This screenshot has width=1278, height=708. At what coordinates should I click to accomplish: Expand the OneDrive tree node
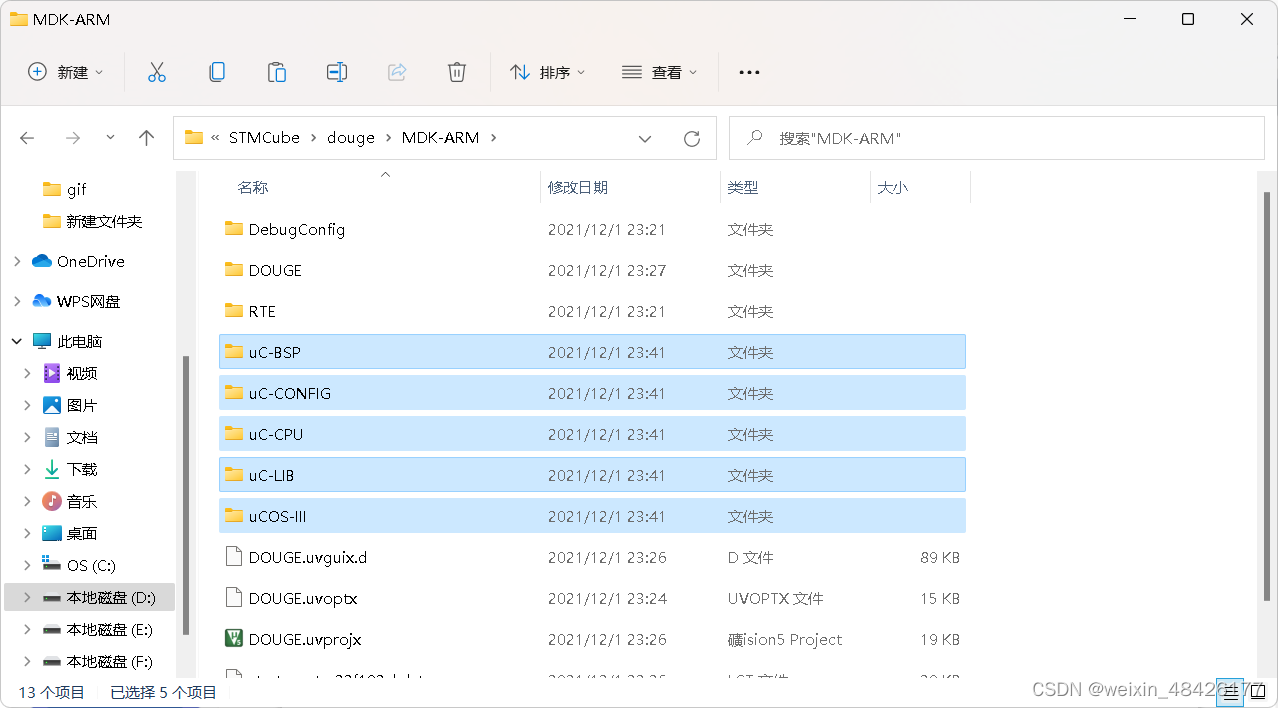point(17,261)
